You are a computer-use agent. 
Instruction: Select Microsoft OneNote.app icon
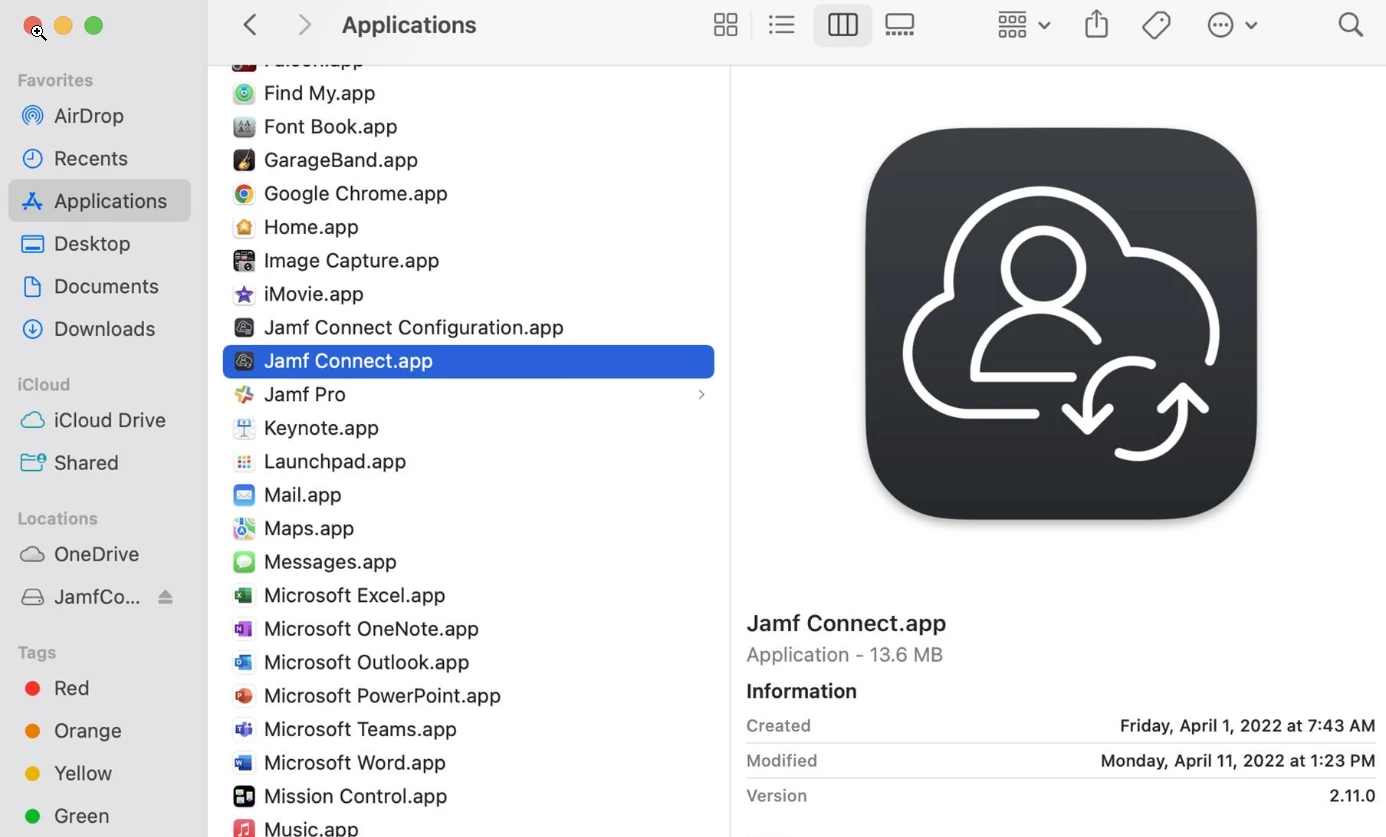click(x=244, y=629)
